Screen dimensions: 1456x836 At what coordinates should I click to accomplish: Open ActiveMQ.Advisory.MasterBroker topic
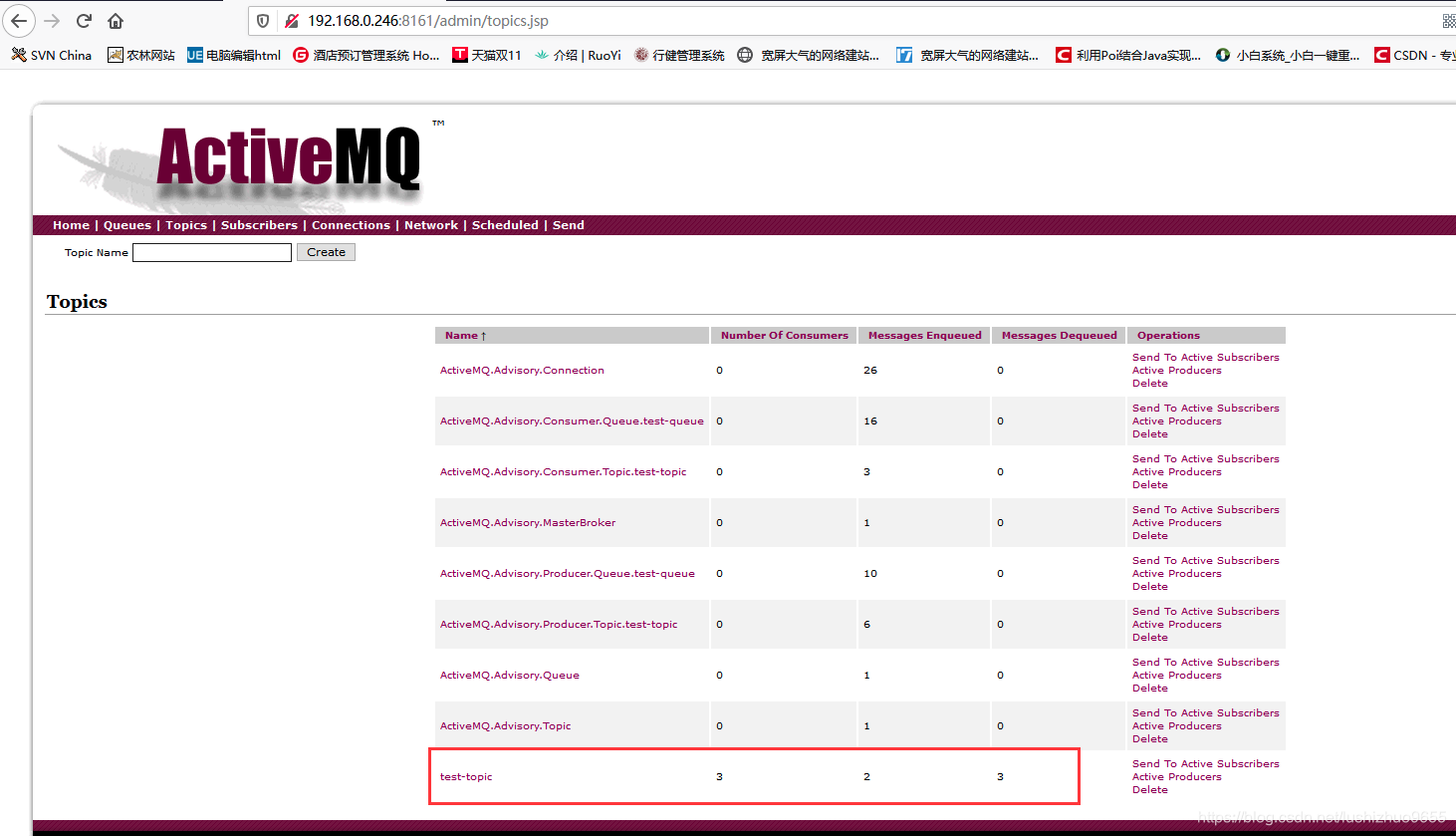pyautogui.click(x=528, y=523)
